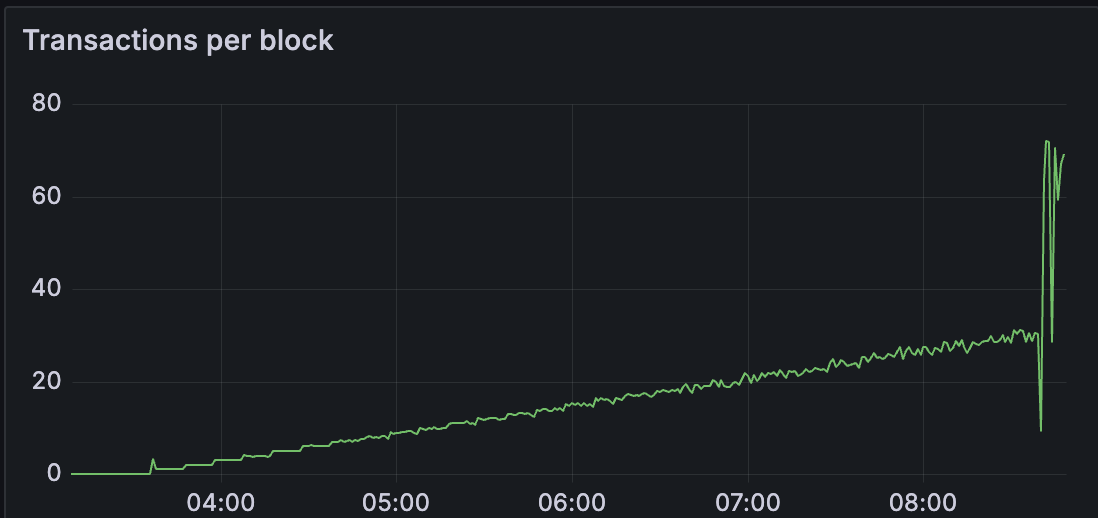Click the lowest point of the sharp dip

pyautogui.click(x=1041, y=430)
